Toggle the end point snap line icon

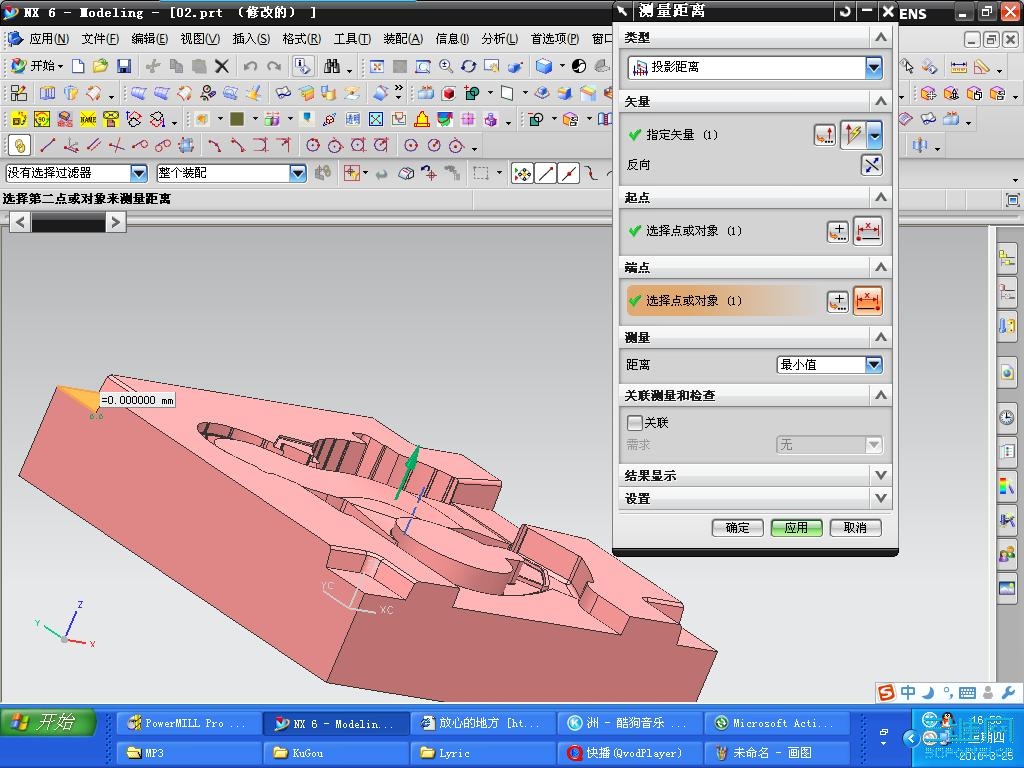coord(546,173)
